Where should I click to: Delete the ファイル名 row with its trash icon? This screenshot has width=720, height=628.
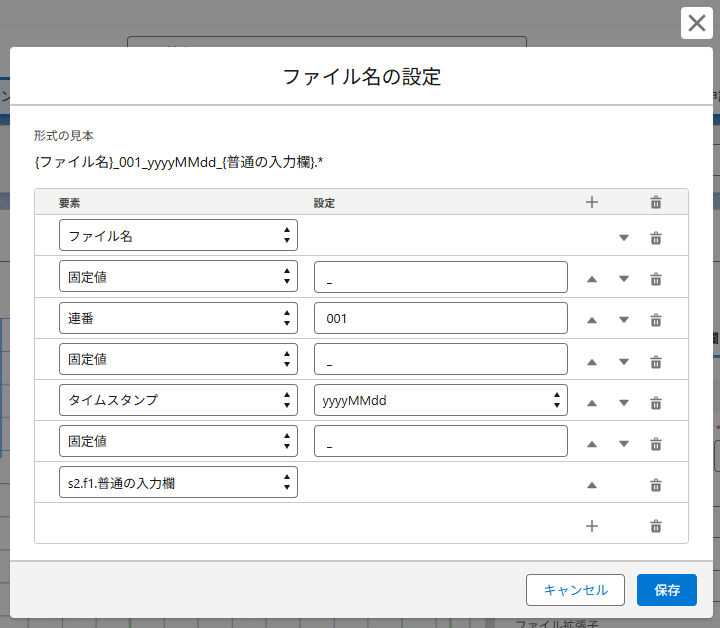coord(656,238)
